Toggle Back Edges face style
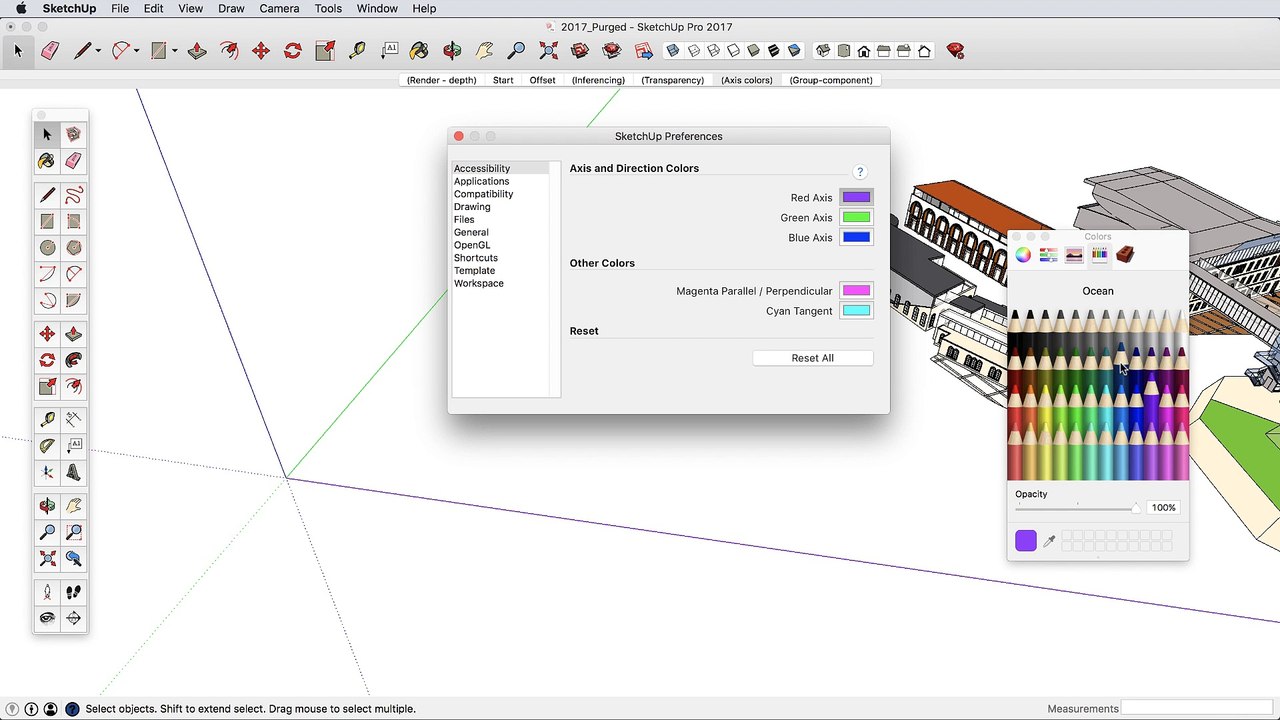 coord(693,50)
